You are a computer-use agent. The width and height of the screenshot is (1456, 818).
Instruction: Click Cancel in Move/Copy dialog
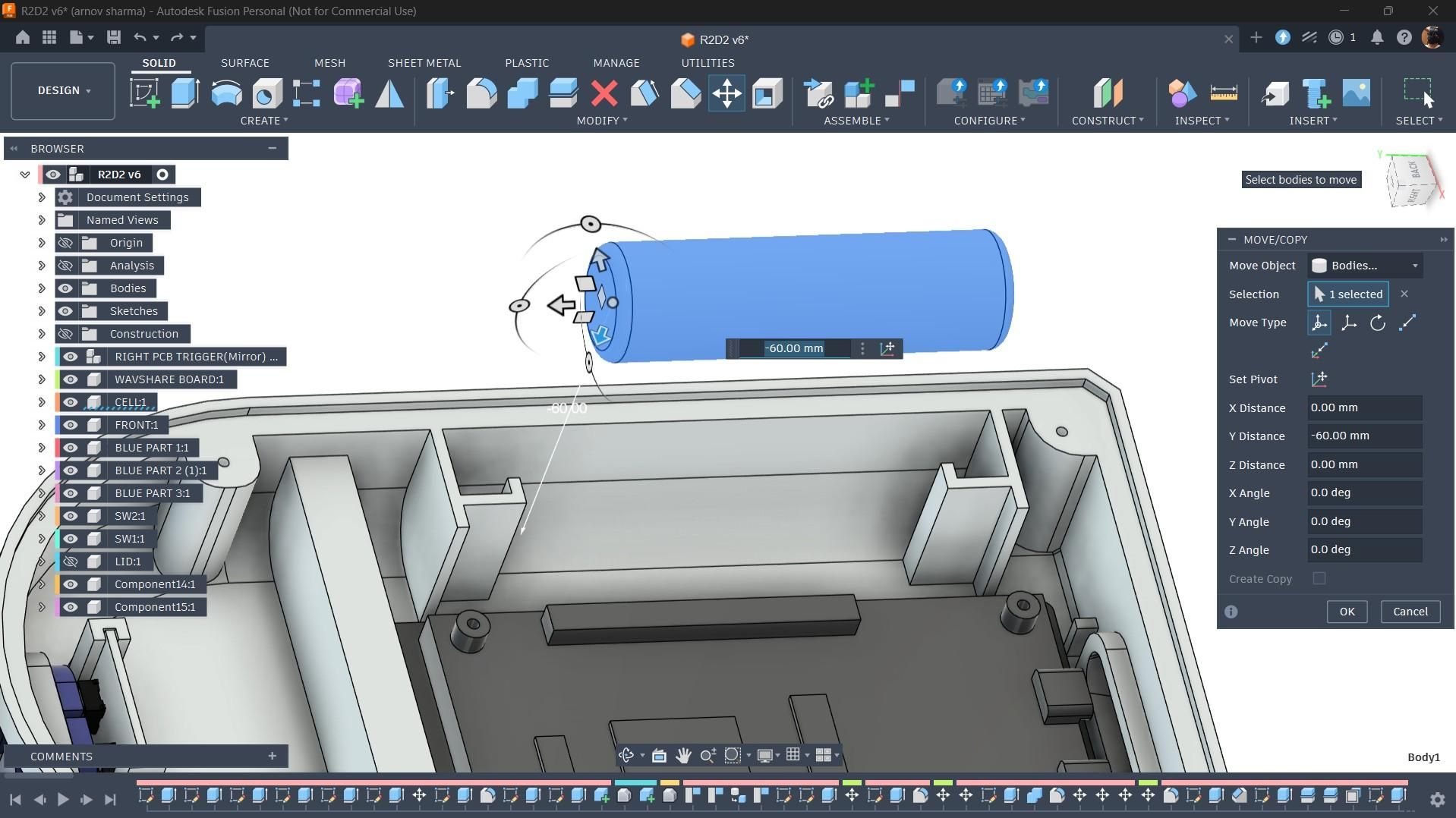(x=1410, y=612)
